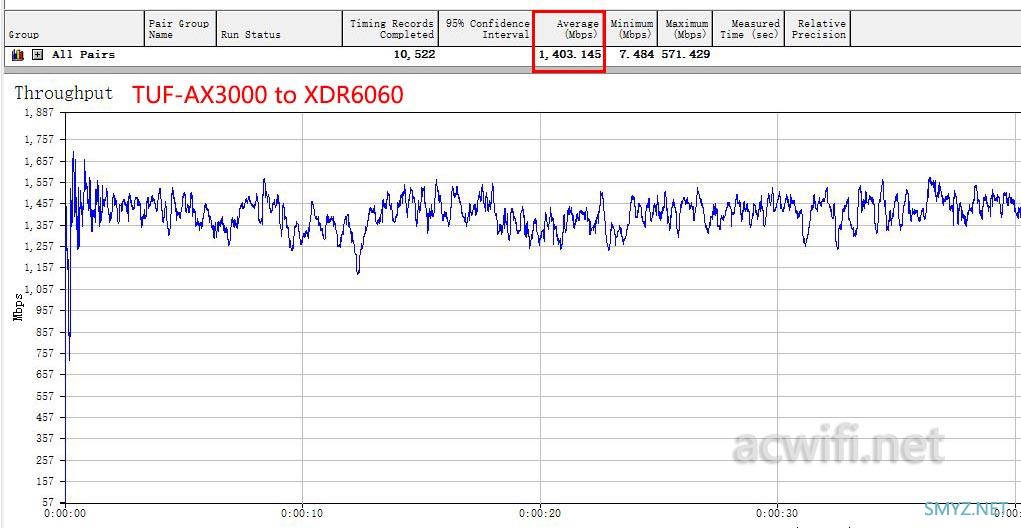Click the Throughput chart title

tap(64, 93)
